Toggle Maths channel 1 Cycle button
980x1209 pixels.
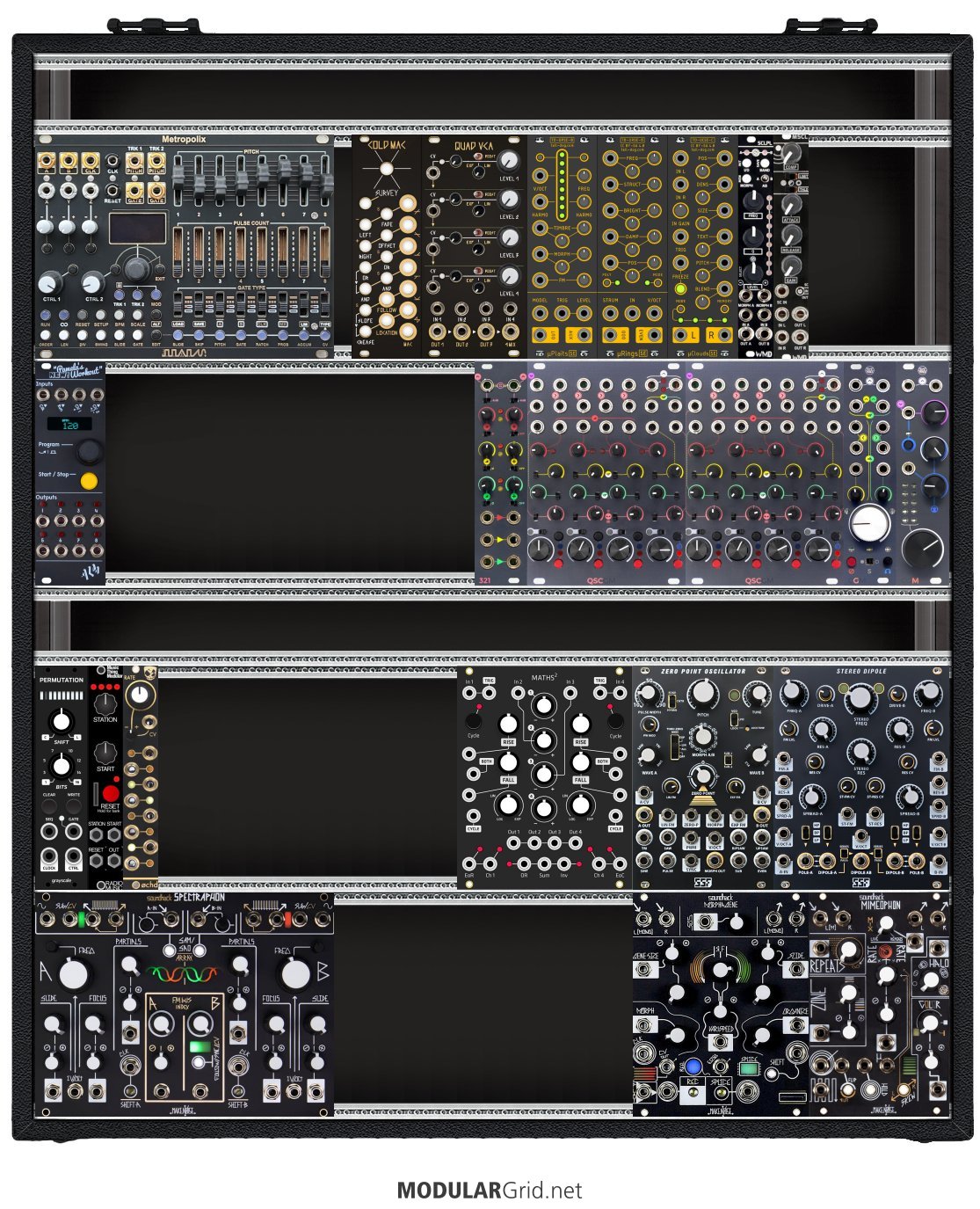click(x=474, y=721)
